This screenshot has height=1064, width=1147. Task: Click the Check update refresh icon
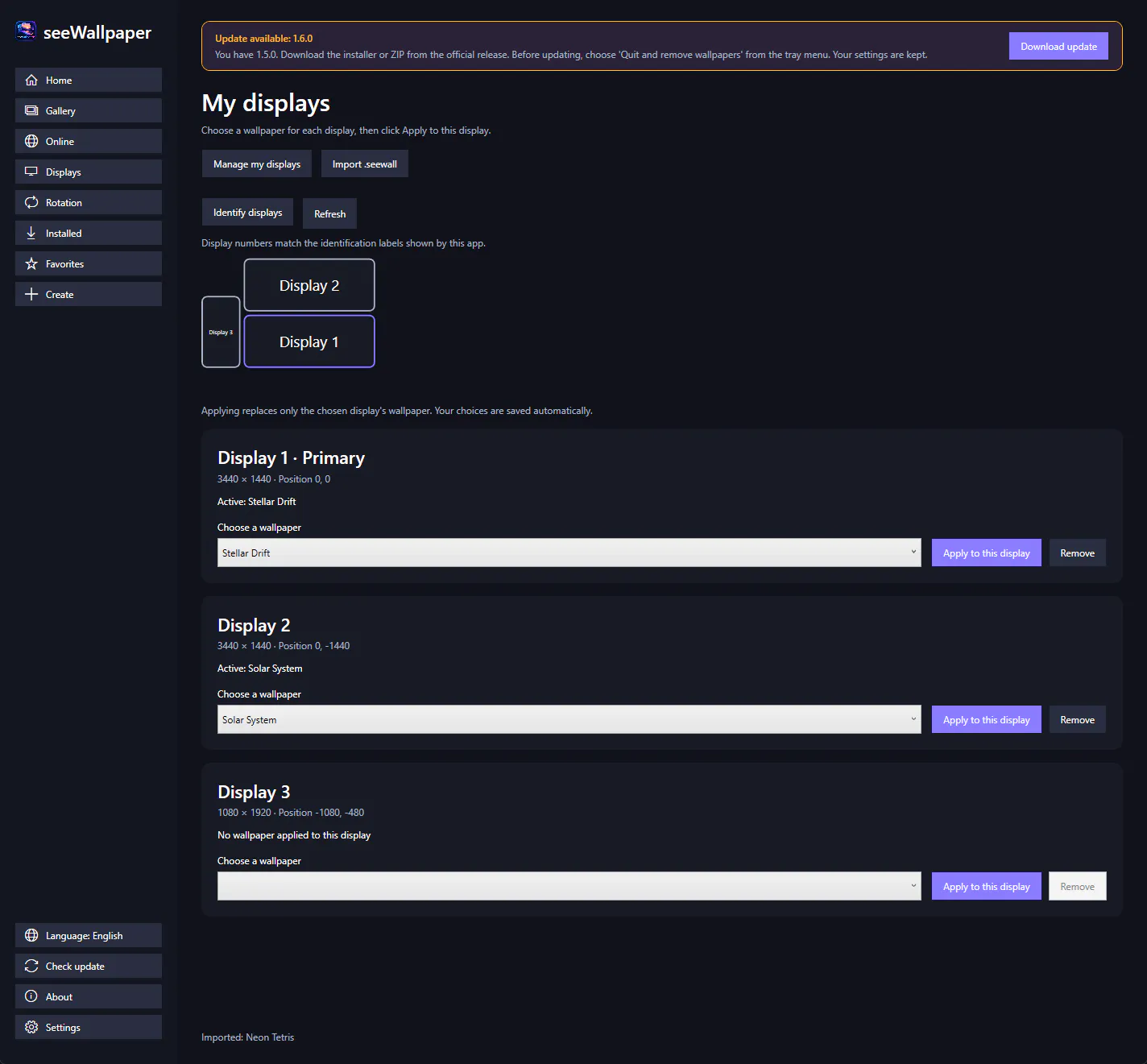pyautogui.click(x=31, y=966)
